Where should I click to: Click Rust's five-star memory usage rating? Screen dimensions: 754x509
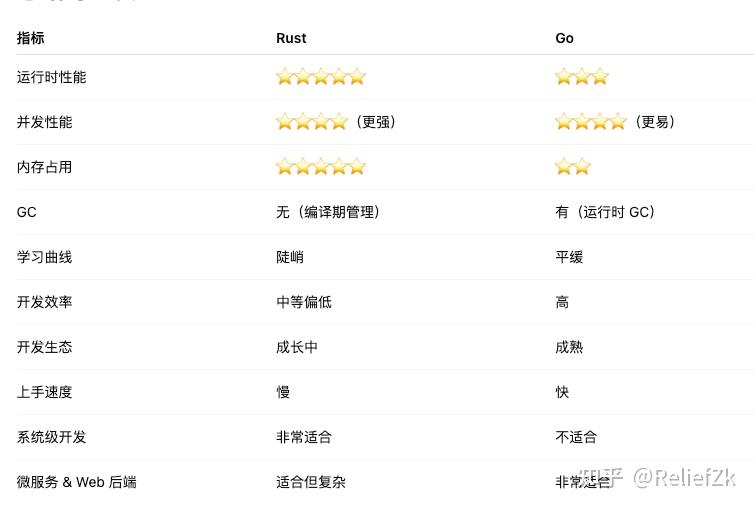pyautogui.click(x=321, y=167)
